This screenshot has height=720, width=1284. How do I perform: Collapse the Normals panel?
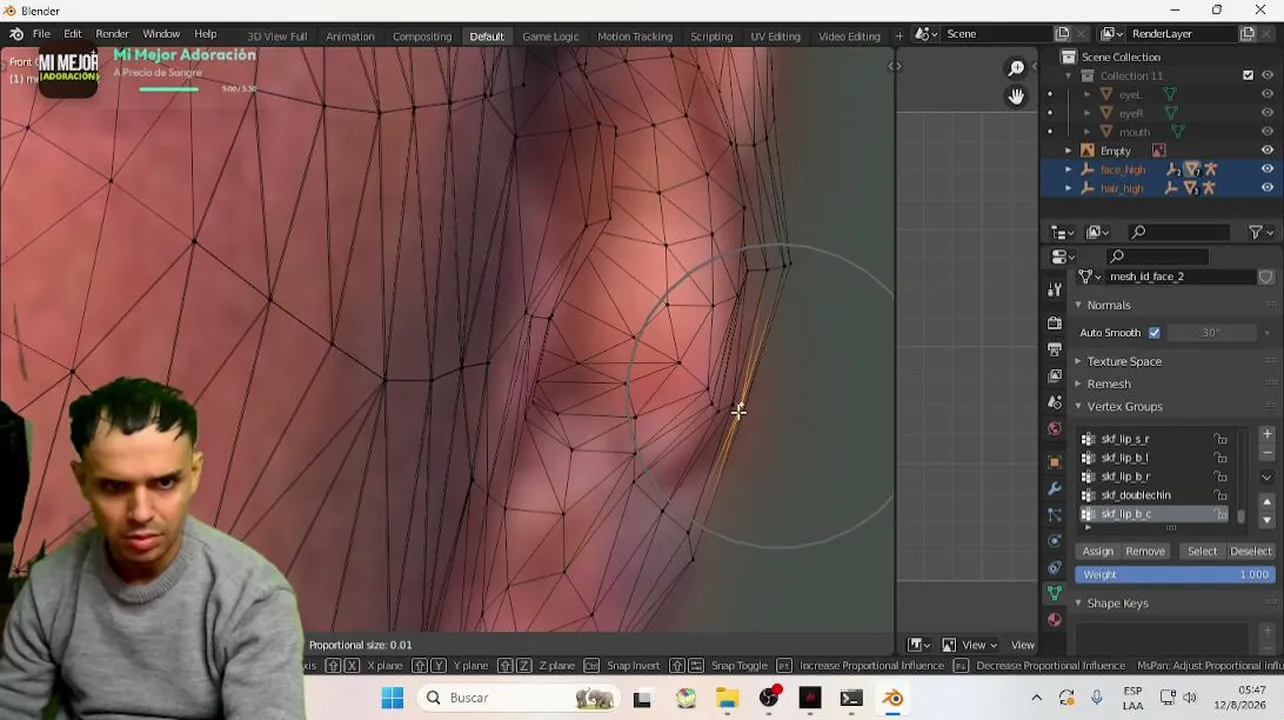(x=1078, y=305)
